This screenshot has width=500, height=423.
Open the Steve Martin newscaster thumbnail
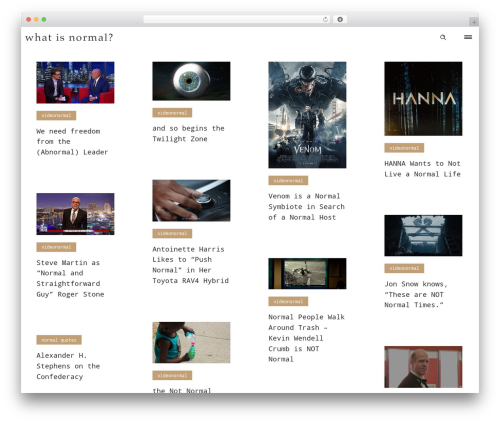tap(75, 214)
